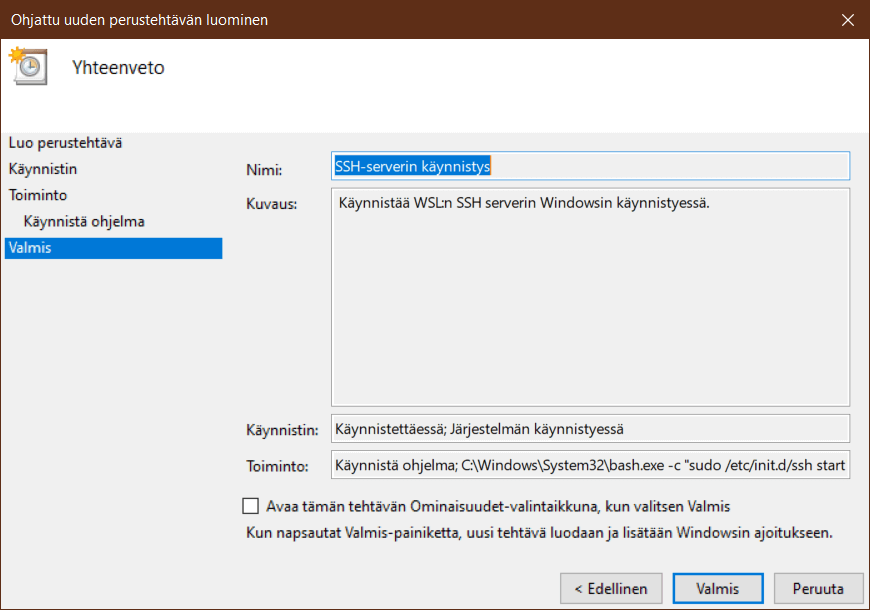Click the Käynnistin summary field showing "Käynnistettäessä"
The width and height of the screenshot is (870, 610).
pos(590,429)
